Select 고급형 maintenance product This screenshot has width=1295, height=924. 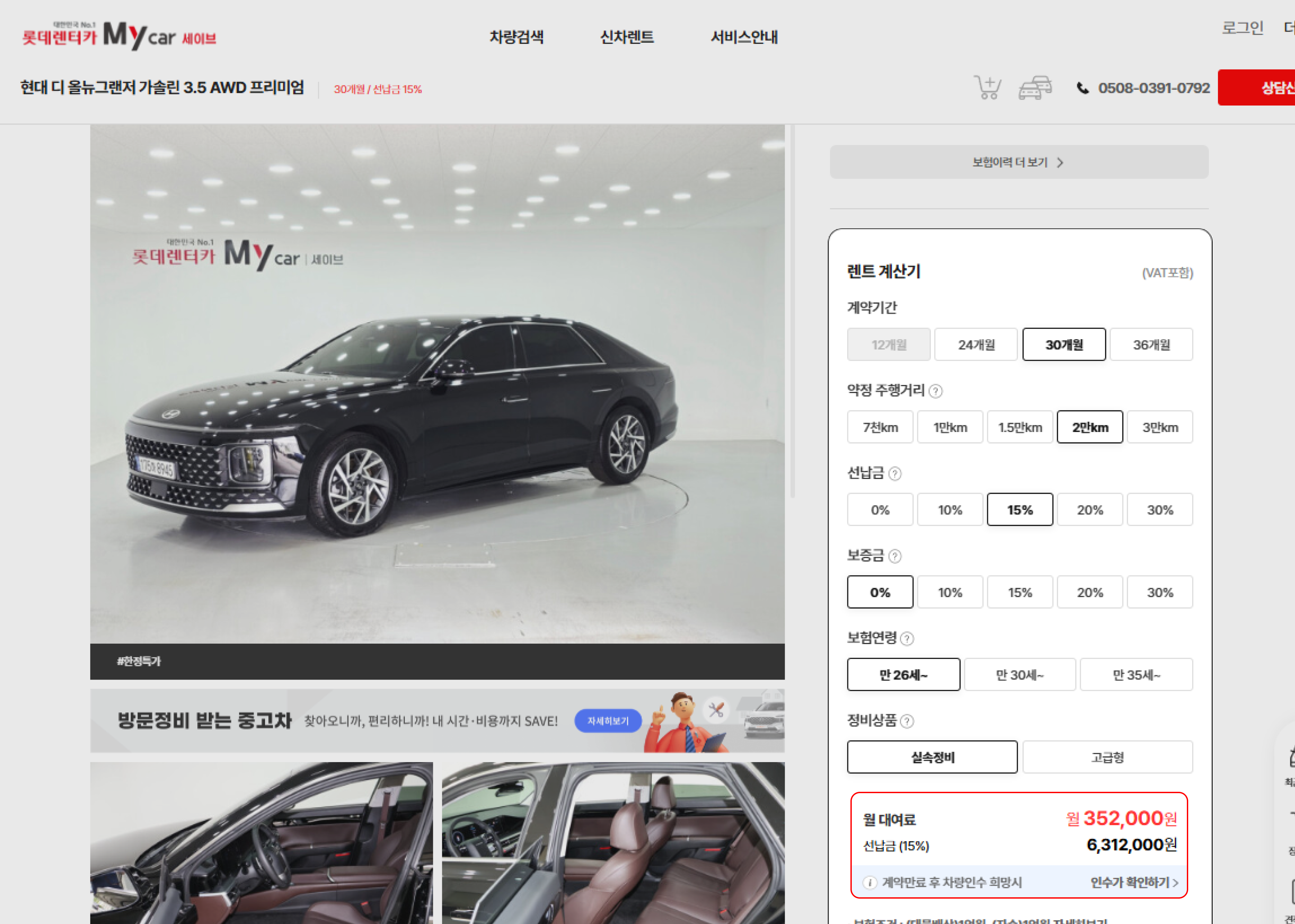1107,757
